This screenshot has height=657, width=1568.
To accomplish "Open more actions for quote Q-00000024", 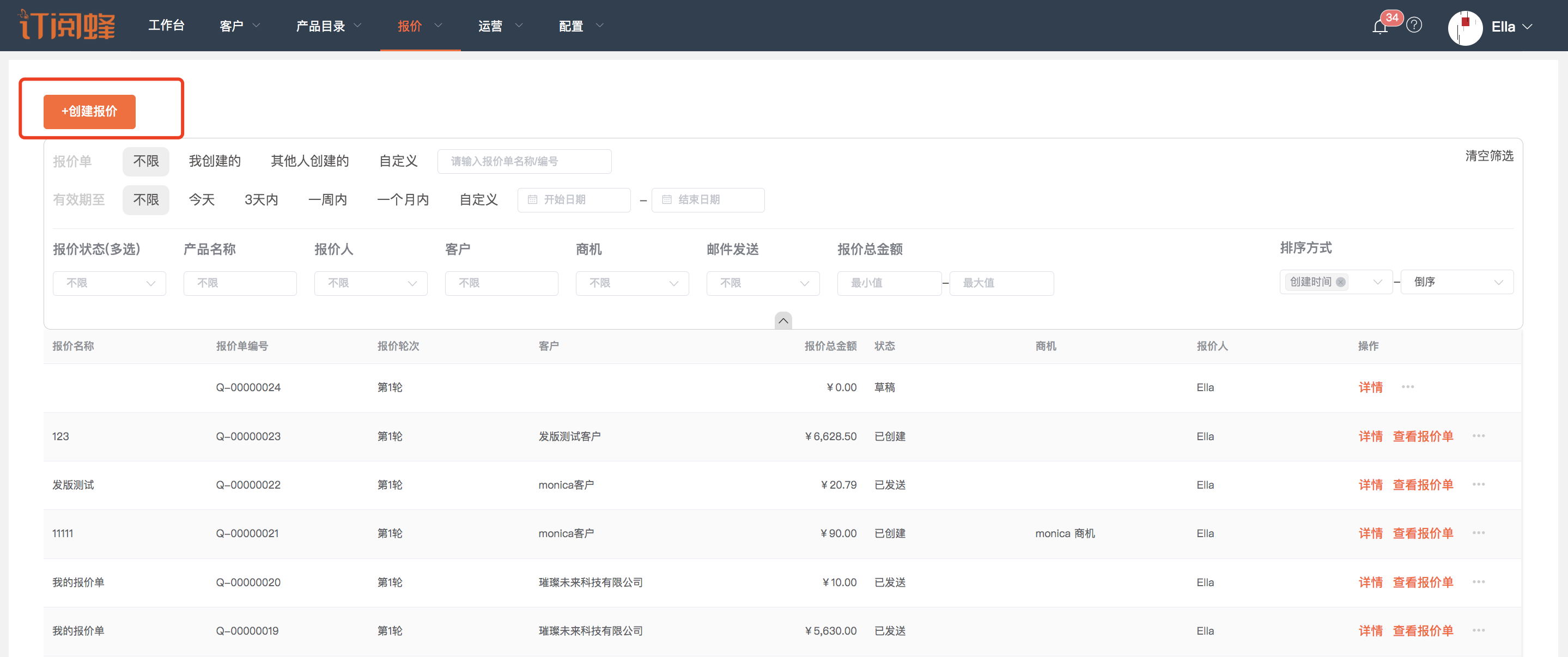I will point(1407,387).
